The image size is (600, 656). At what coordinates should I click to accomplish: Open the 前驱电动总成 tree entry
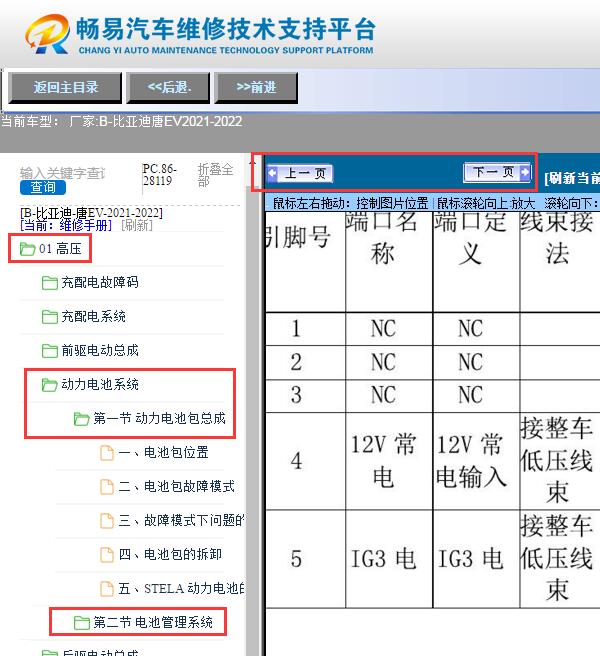(x=100, y=350)
